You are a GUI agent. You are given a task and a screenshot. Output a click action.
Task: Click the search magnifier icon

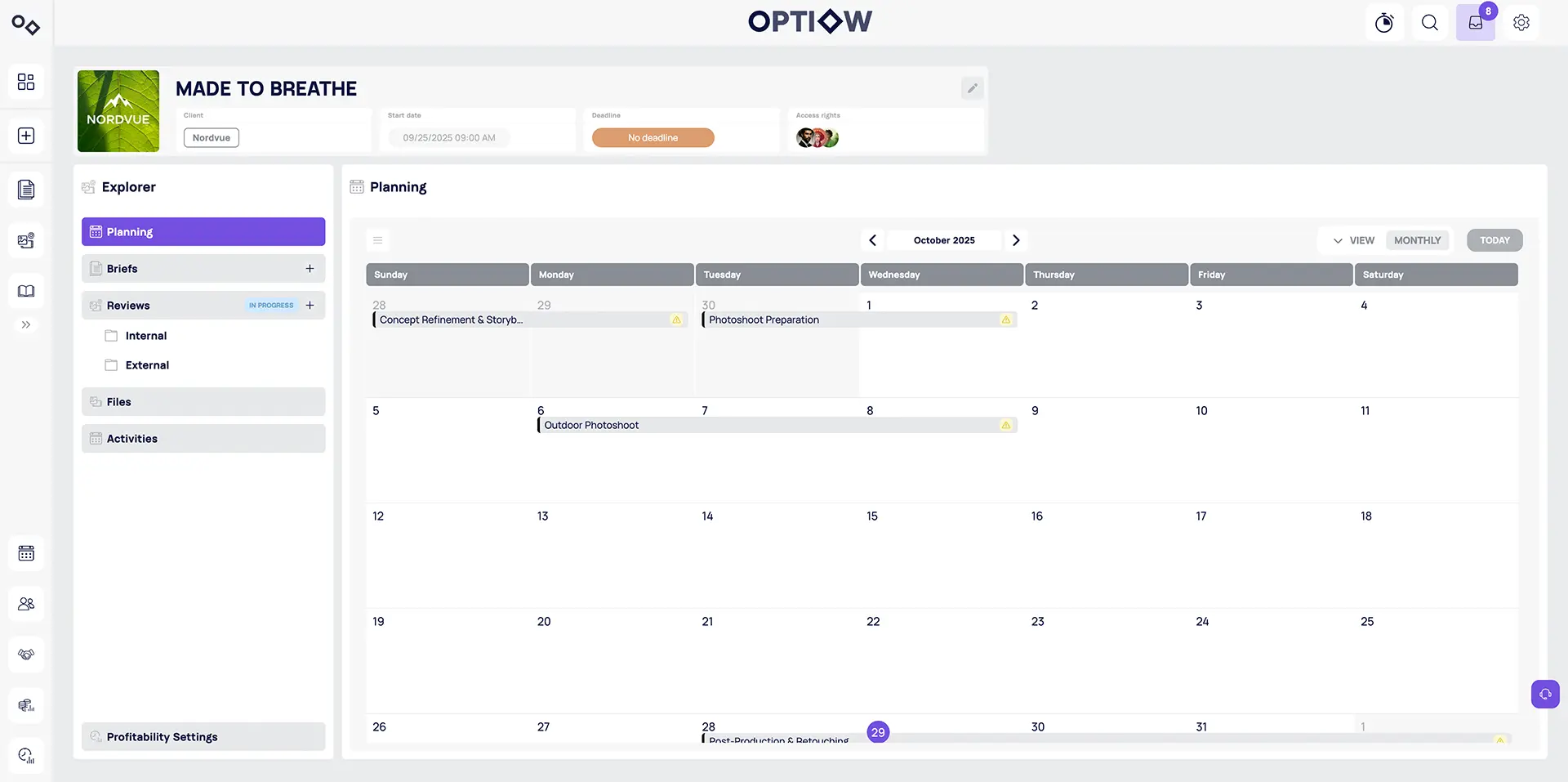click(x=1430, y=23)
